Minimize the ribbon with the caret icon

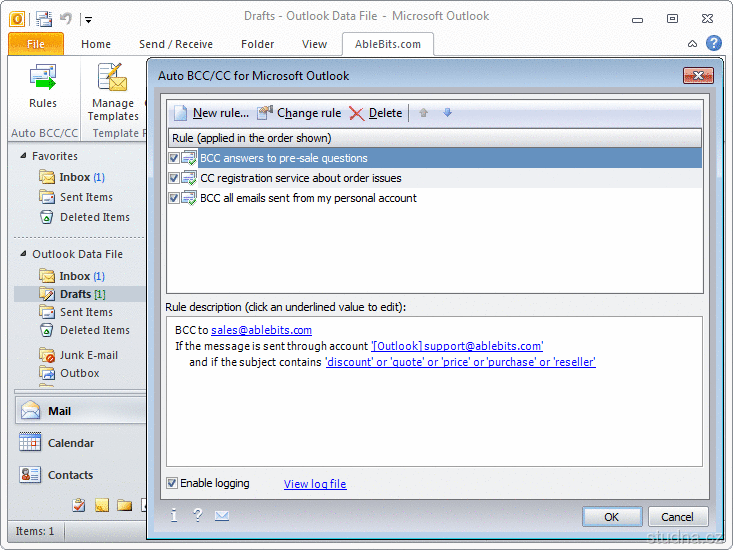692,44
